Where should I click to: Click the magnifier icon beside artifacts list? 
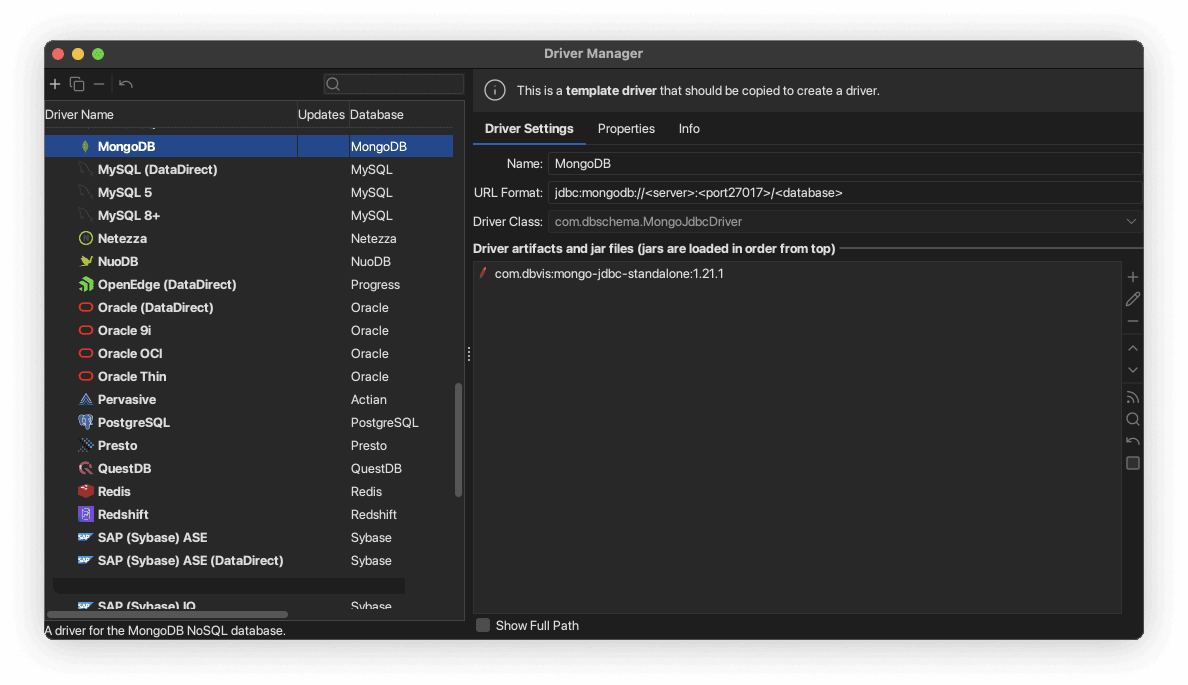pyautogui.click(x=1132, y=419)
